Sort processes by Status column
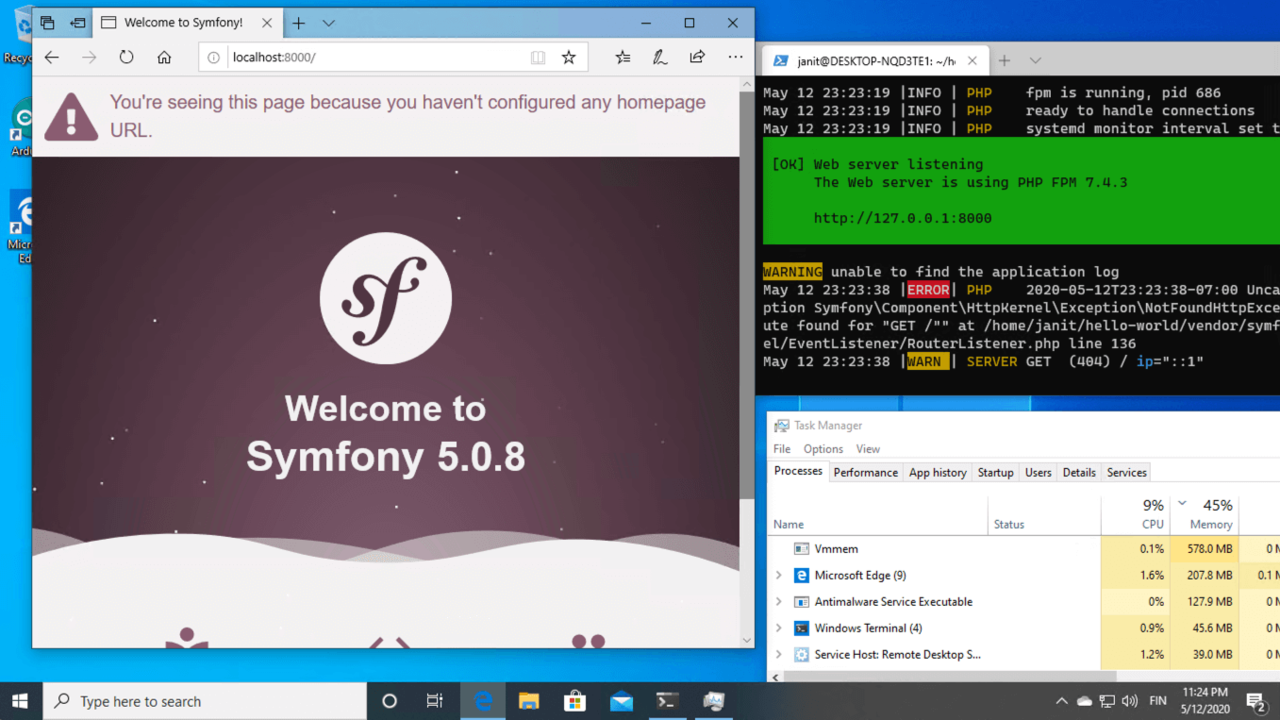Screen dimensions: 1280x720 coord(1044,515)
